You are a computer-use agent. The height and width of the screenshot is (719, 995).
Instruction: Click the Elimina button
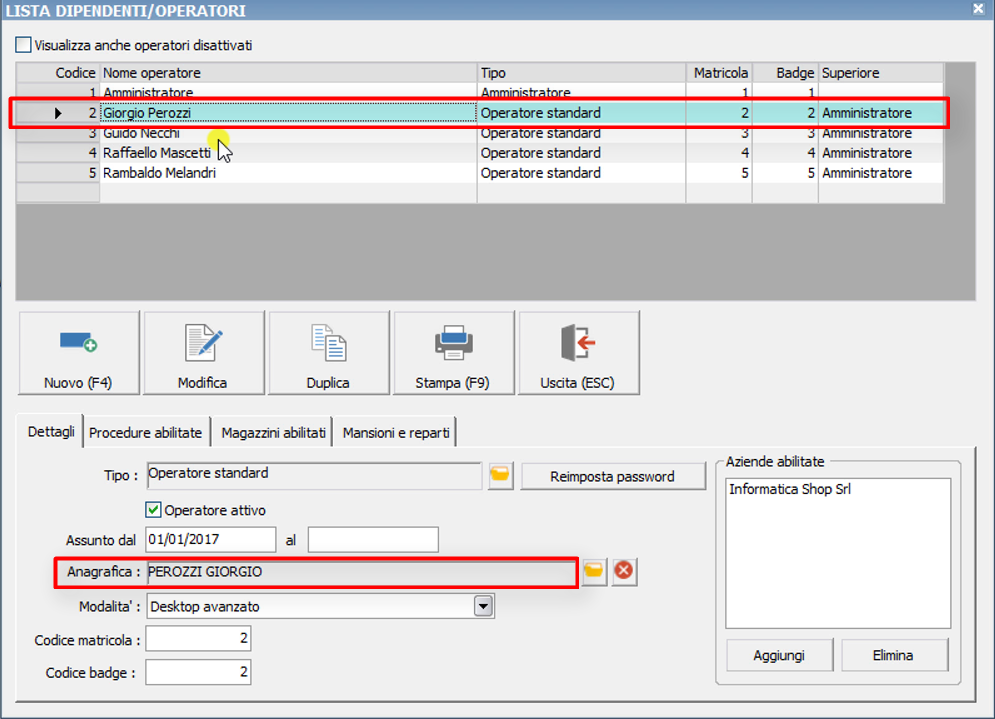(893, 656)
